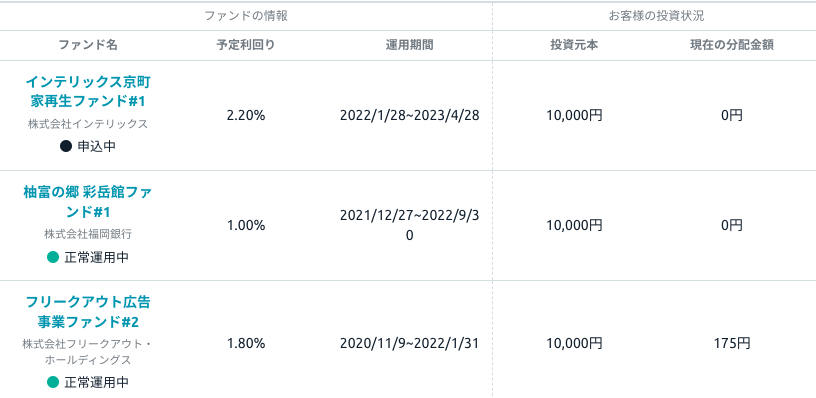Click 株式会社フリークアウト・ホールディングス company name

88,352
